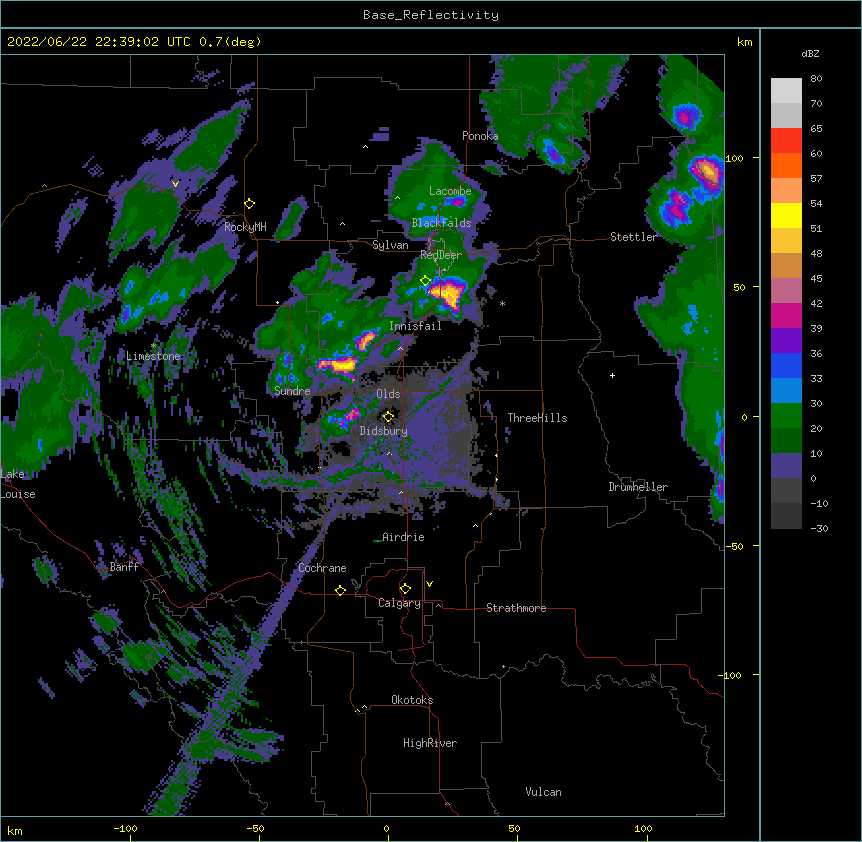Click the asterisk marker east of Innisfail
Viewport: 862px width, 842px height.
pyautogui.click(x=502, y=304)
